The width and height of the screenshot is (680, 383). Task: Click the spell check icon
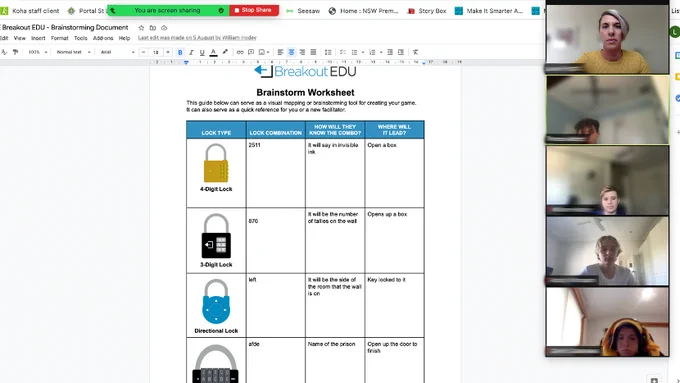coord(4,52)
